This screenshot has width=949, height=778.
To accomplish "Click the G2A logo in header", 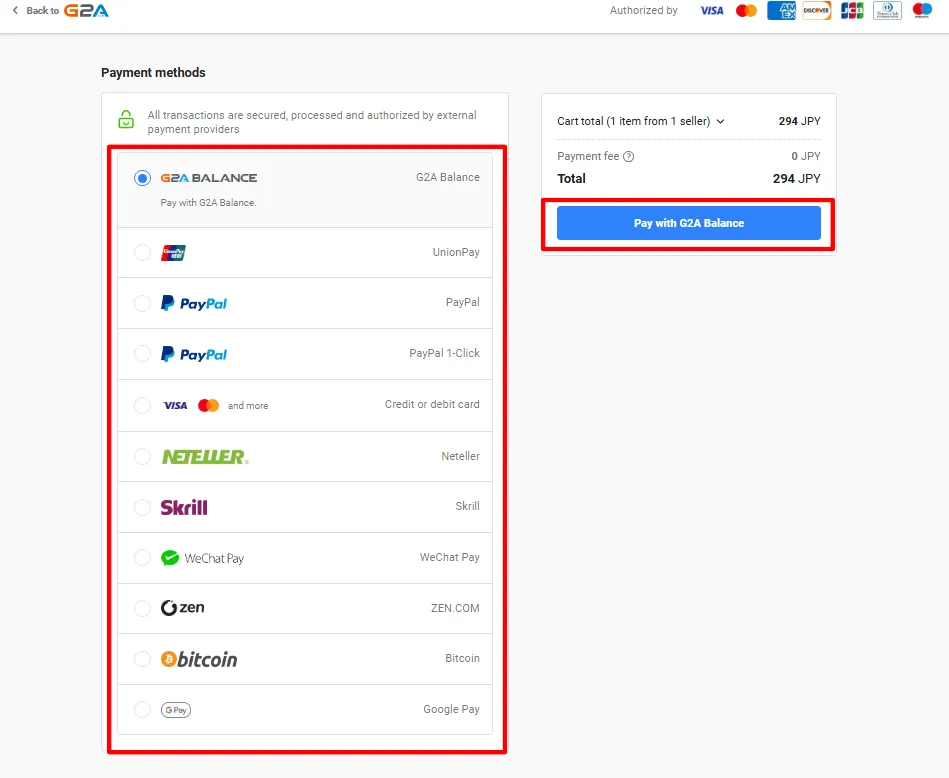I will click(87, 10).
